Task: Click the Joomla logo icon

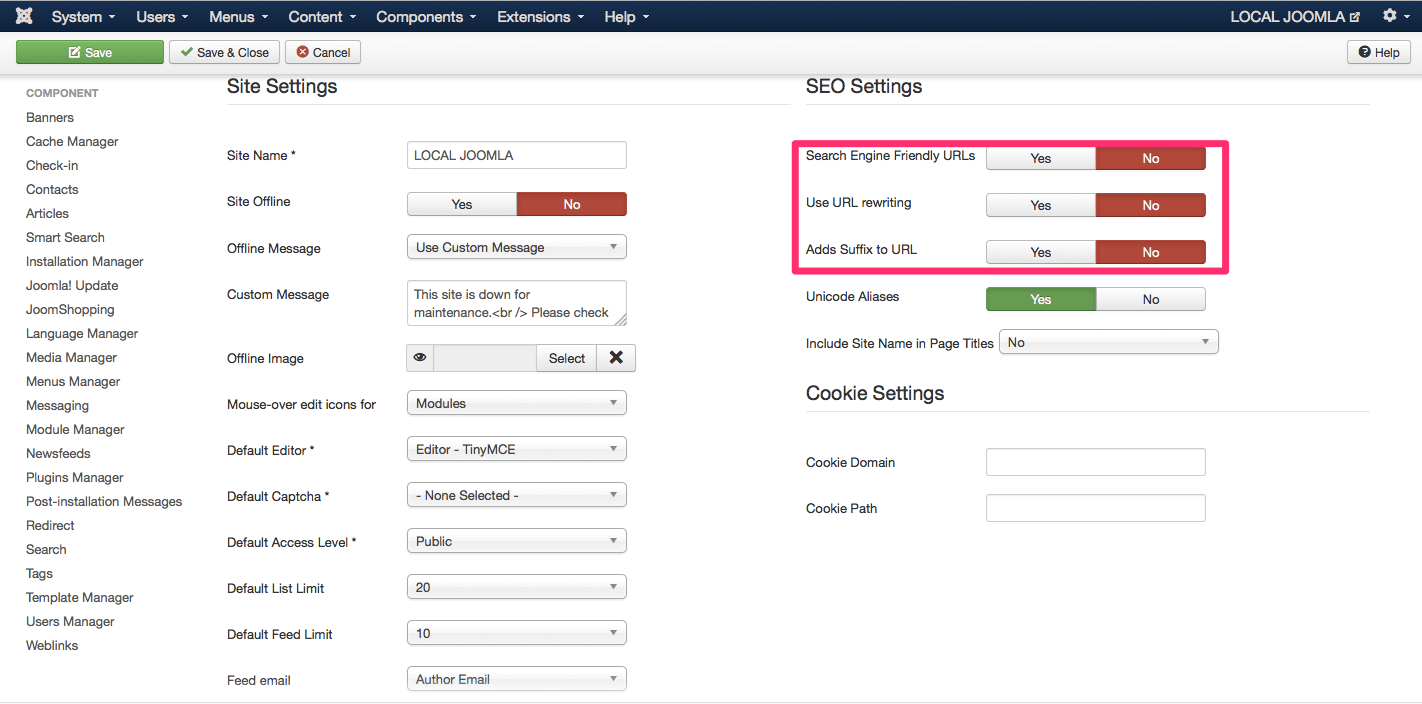Action: tap(24, 16)
